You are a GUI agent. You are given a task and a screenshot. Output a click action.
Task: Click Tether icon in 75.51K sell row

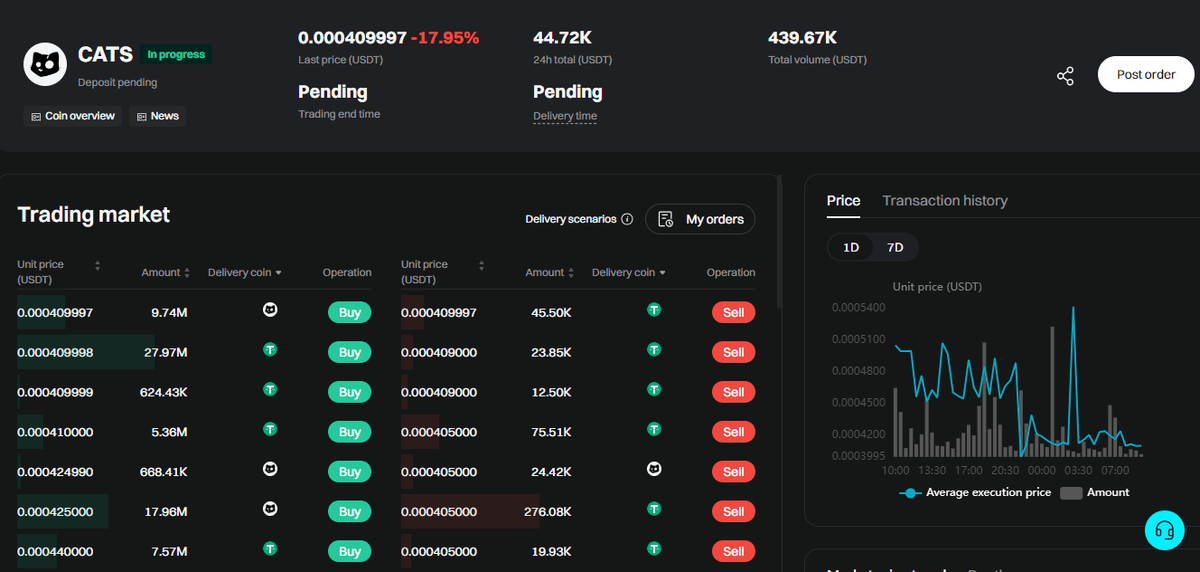pos(654,429)
